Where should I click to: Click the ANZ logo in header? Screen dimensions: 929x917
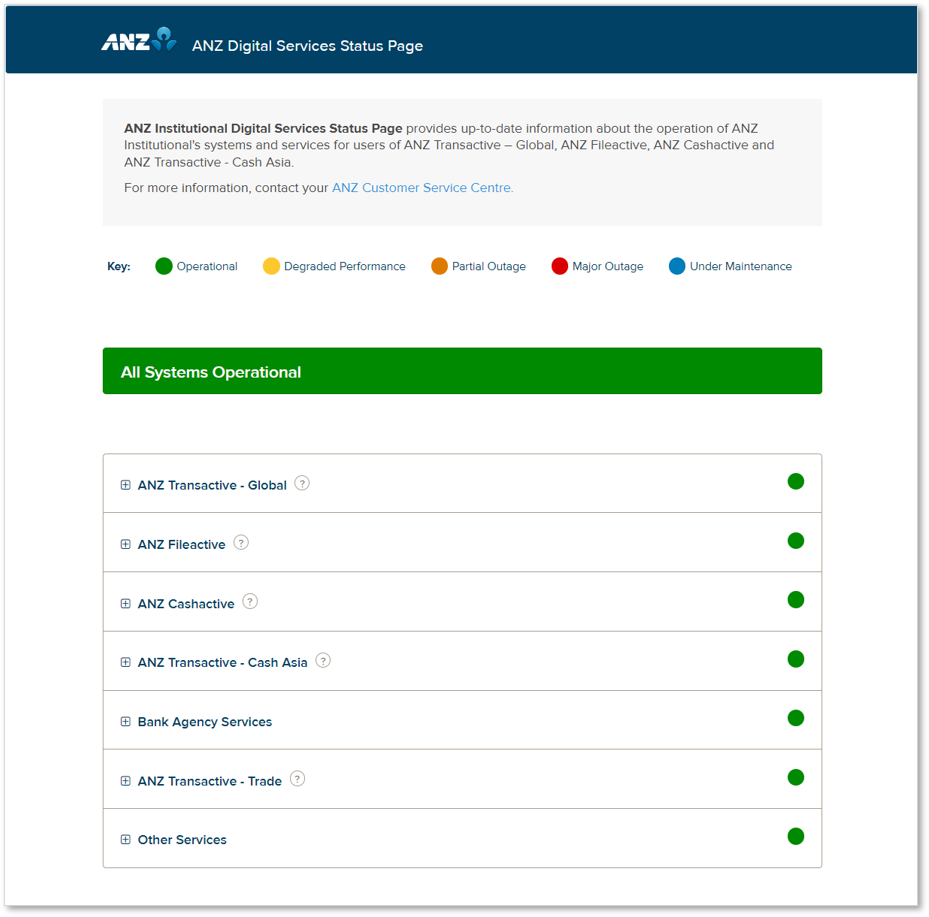[x=138, y=42]
